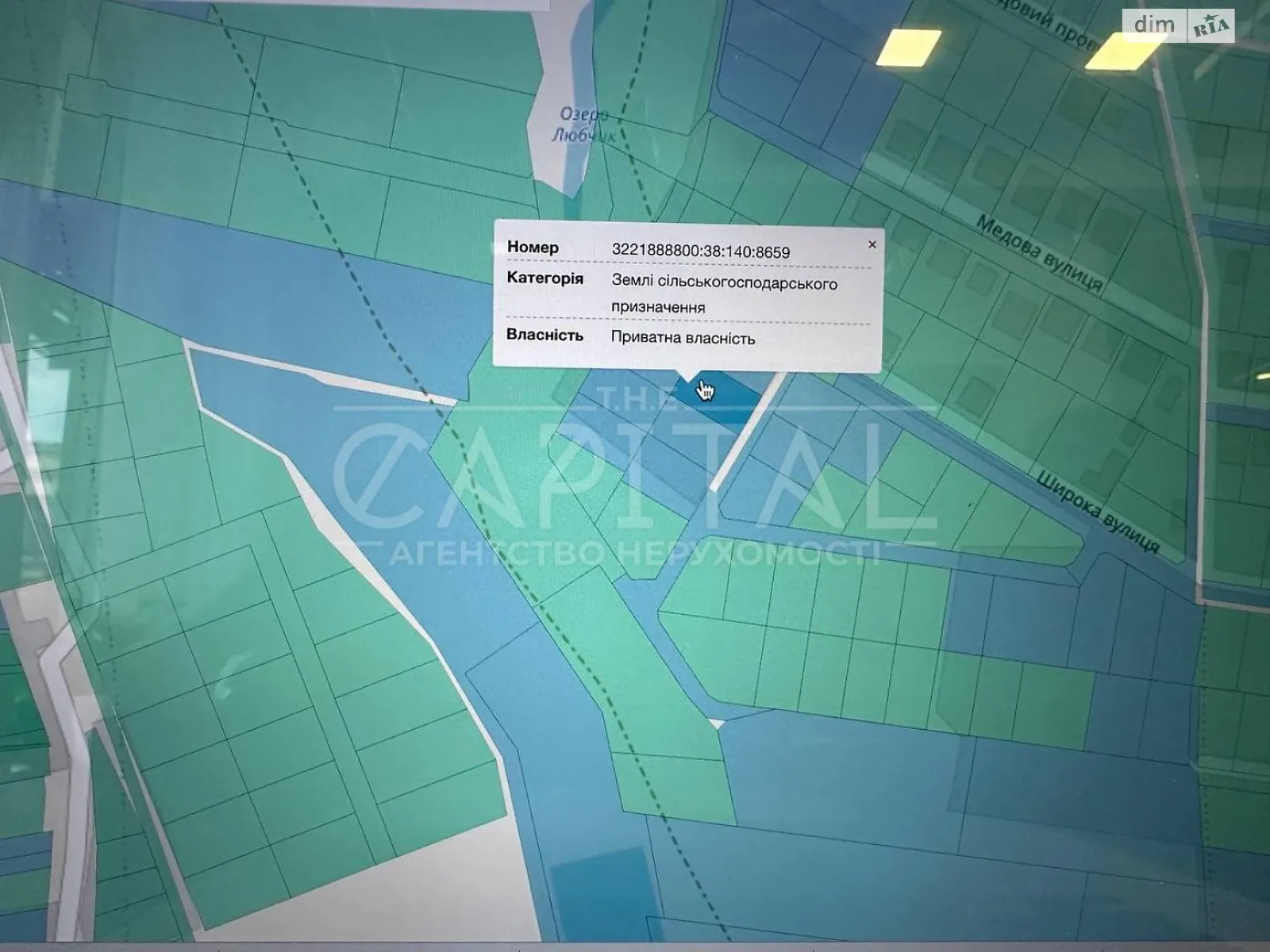
Task: Click the 'Медова вулиця' street label
Action: click(1039, 254)
